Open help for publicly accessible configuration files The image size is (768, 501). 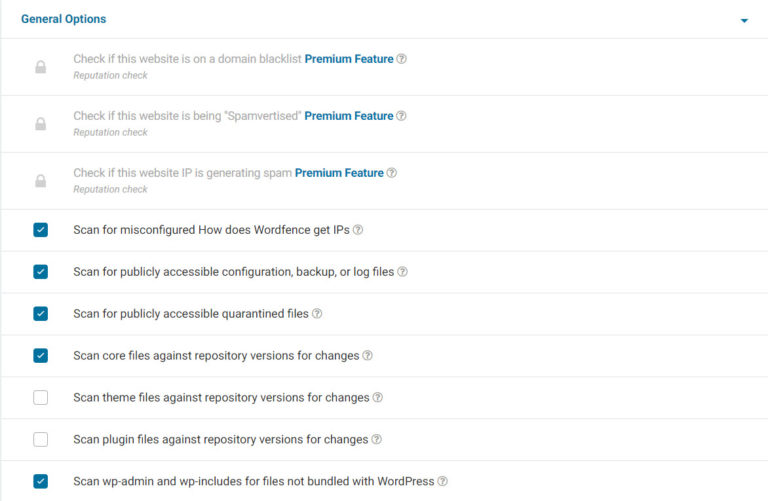tap(403, 272)
